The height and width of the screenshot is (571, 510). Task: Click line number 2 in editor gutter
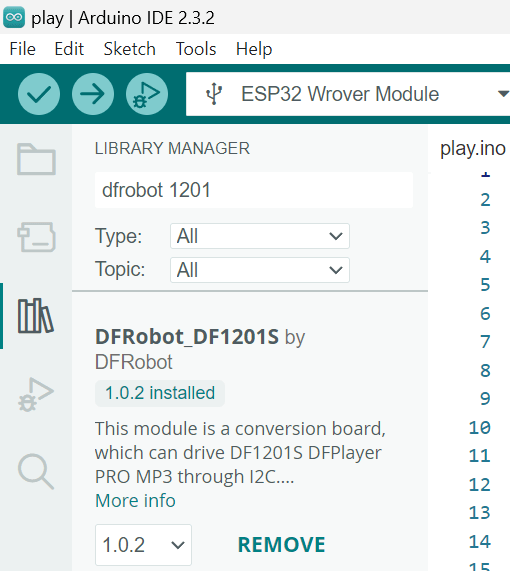coord(485,200)
